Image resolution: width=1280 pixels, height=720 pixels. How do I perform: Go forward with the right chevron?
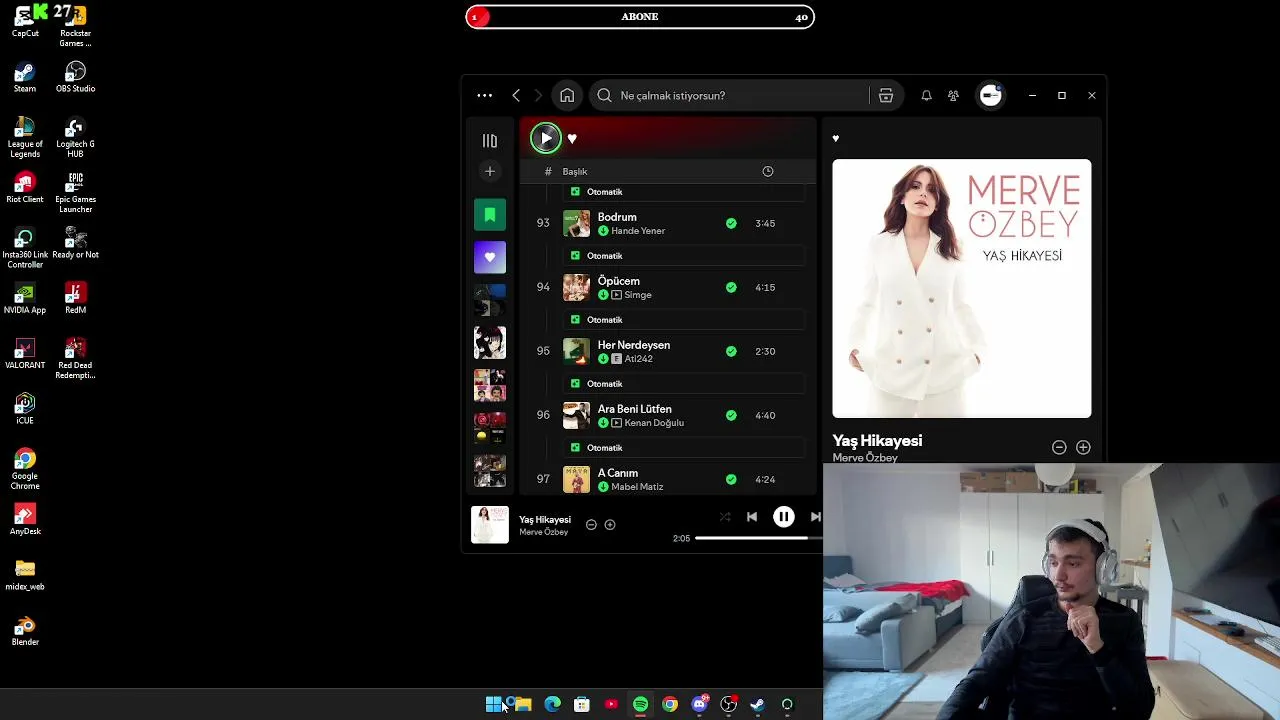(x=538, y=96)
